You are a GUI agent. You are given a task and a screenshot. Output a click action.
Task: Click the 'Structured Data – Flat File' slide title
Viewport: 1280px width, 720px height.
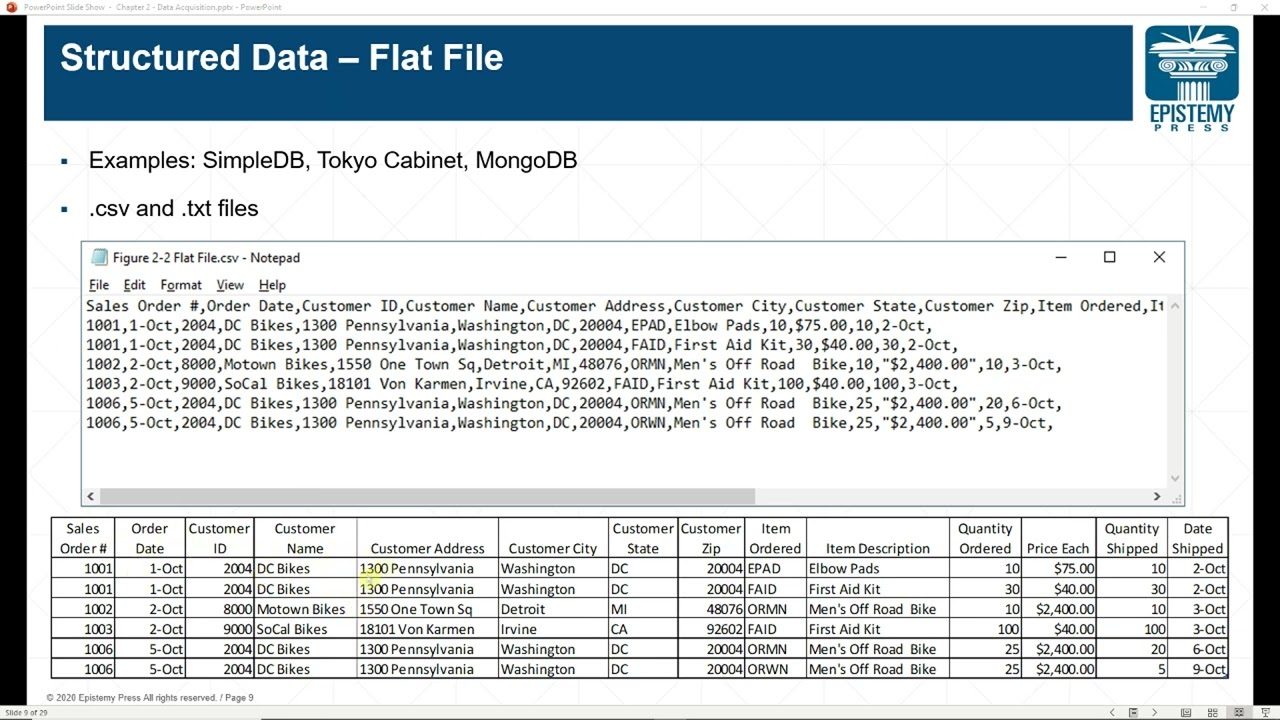pos(281,58)
